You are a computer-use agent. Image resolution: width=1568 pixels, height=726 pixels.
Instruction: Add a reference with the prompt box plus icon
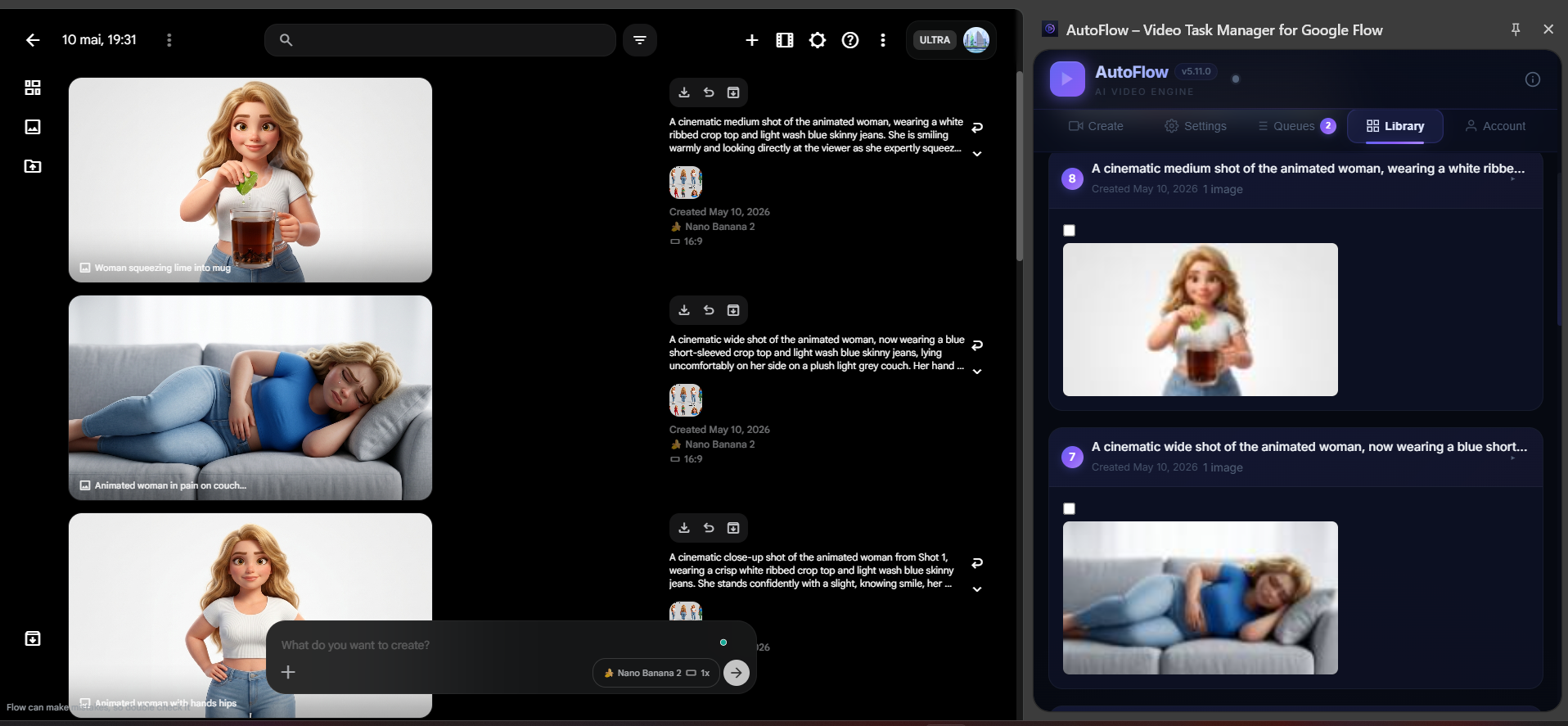(288, 672)
